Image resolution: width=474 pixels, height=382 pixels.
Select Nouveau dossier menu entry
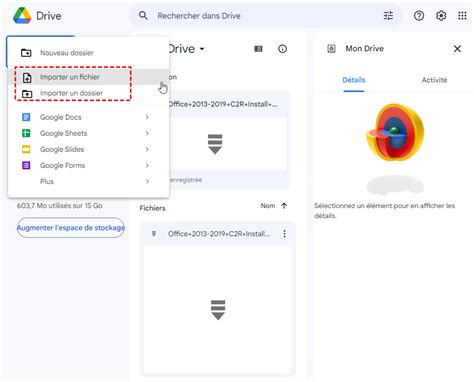coord(89,53)
